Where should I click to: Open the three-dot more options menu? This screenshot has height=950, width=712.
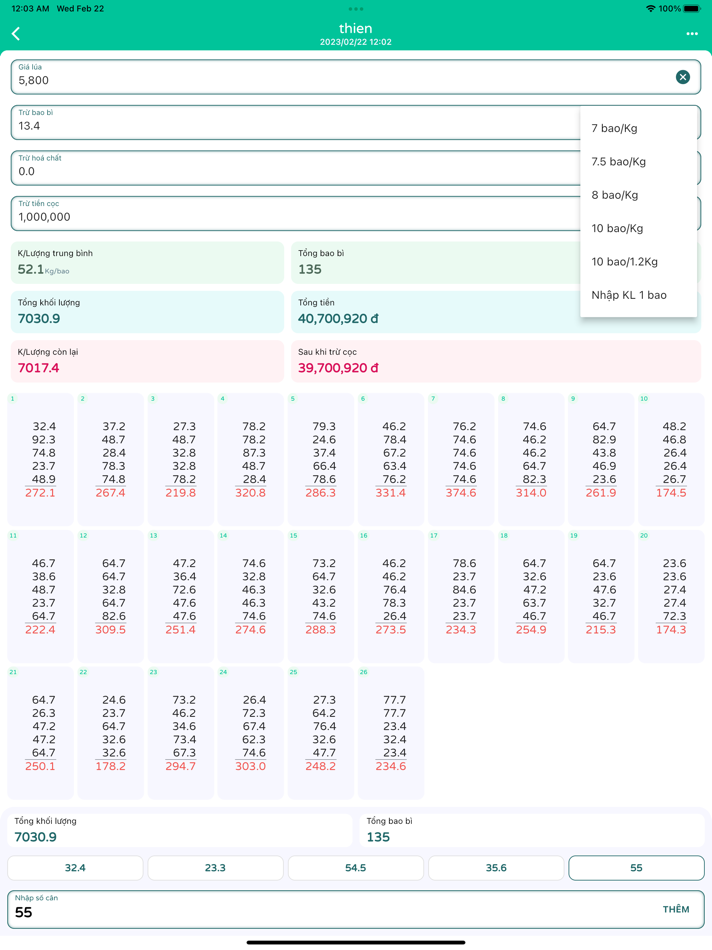click(x=692, y=34)
